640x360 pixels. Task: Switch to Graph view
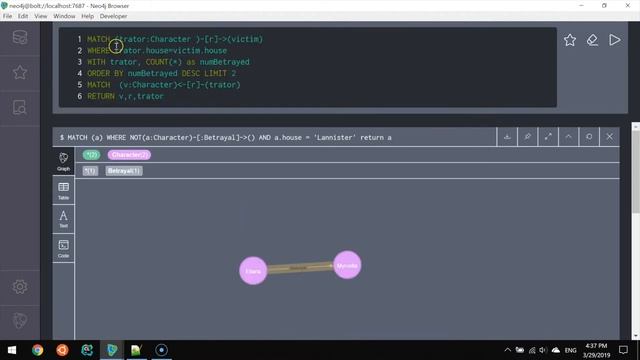(63, 162)
